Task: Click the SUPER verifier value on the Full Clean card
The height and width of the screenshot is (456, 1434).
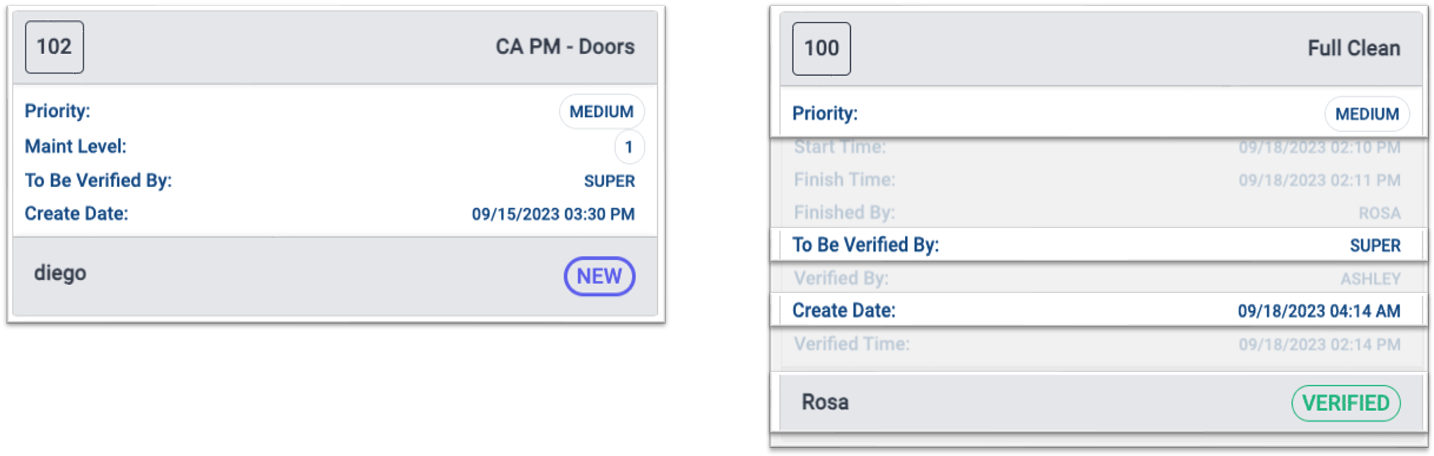Action: coord(1375,245)
